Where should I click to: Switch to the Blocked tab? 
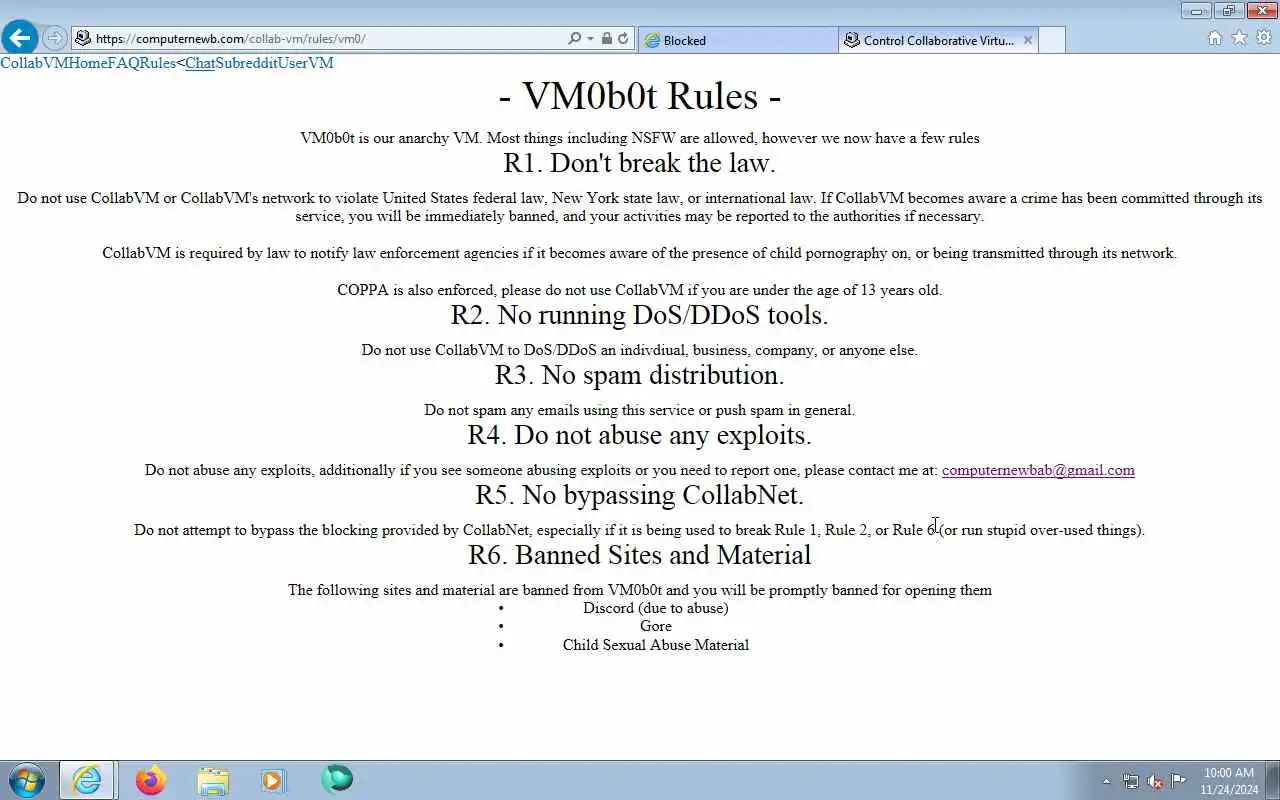[x=738, y=40]
